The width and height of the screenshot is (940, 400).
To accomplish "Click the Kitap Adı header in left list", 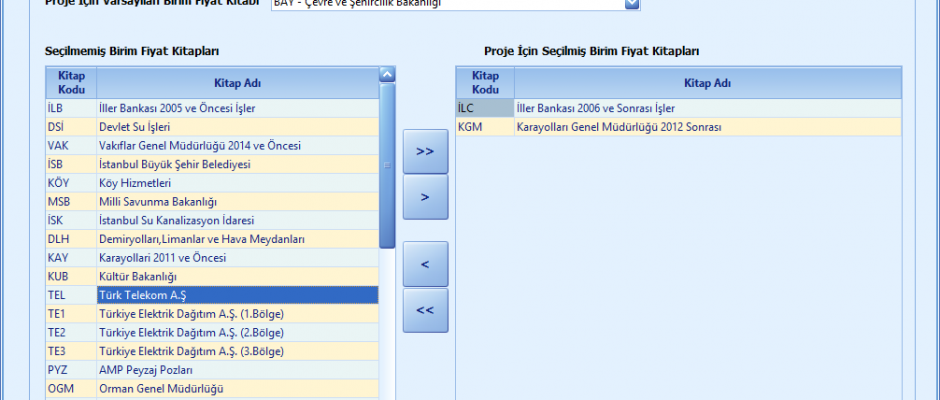I will coord(237,82).
